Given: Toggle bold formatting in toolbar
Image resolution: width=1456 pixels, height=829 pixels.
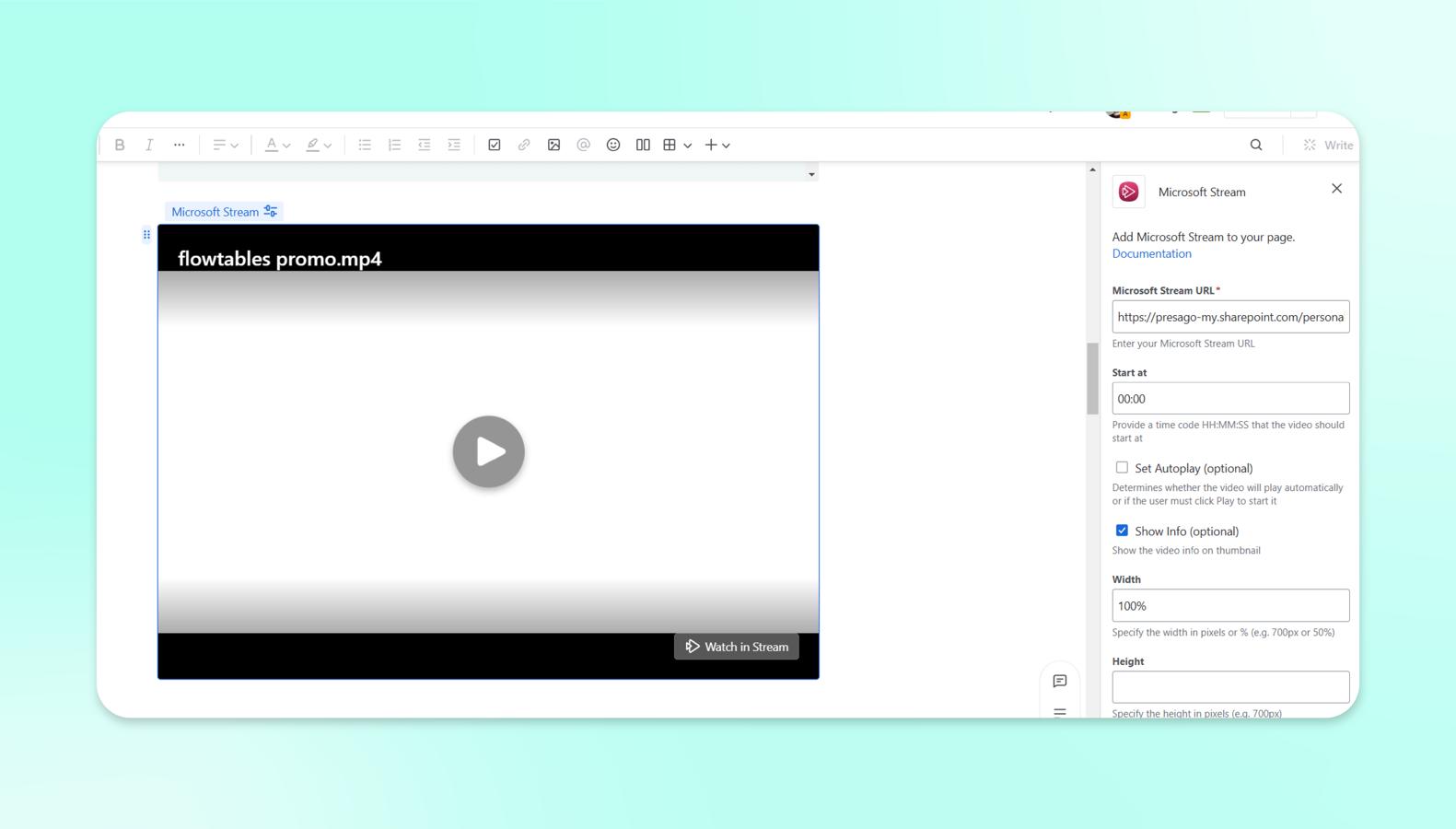Looking at the screenshot, I should (120, 145).
